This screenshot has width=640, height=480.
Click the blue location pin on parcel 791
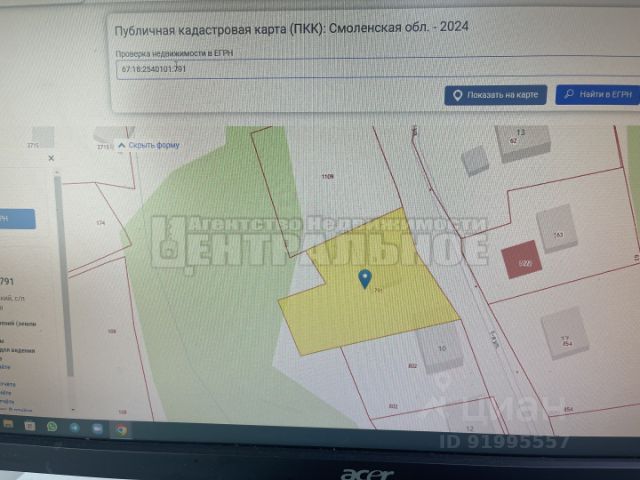[364, 279]
